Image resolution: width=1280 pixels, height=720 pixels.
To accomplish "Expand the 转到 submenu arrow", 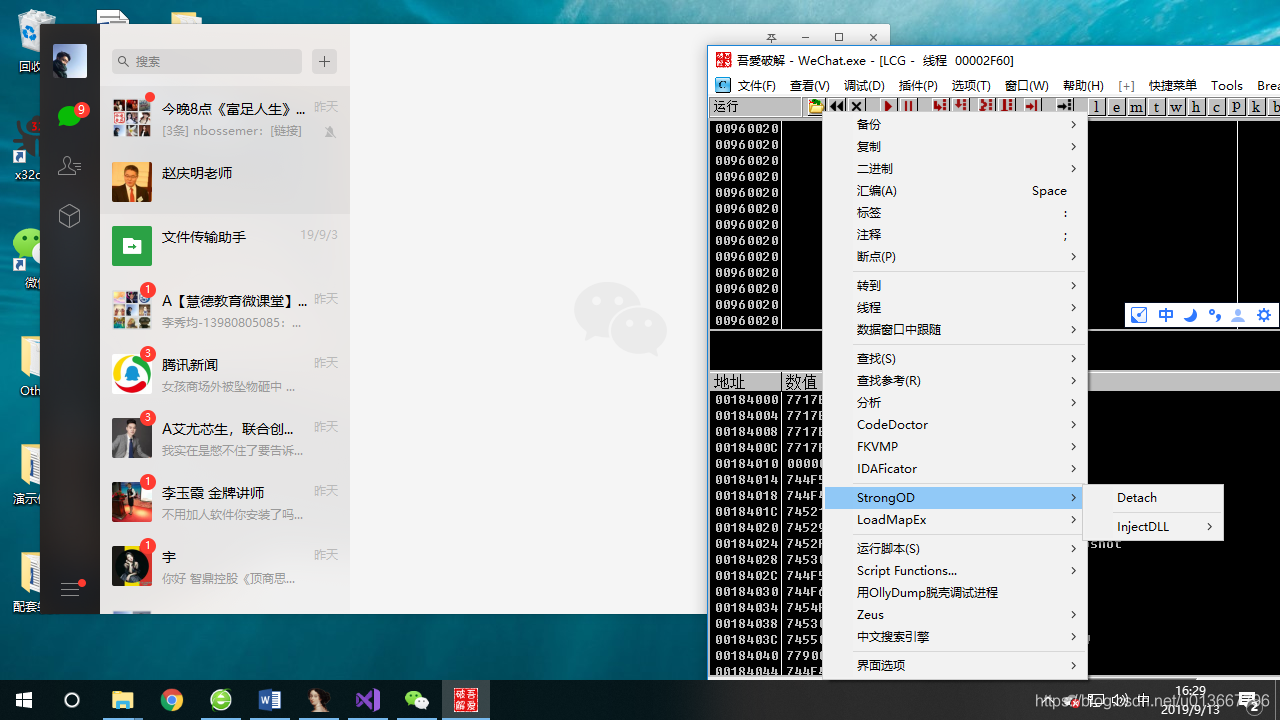I will pyautogui.click(x=1074, y=286).
